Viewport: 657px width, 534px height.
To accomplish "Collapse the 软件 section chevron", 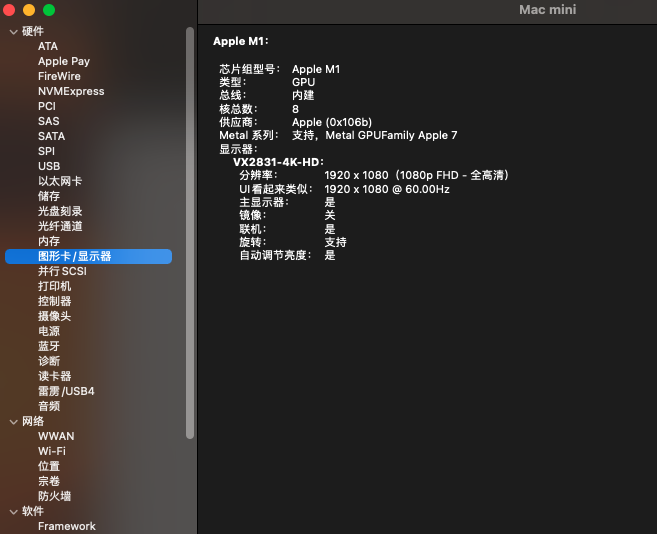I will click(13, 511).
